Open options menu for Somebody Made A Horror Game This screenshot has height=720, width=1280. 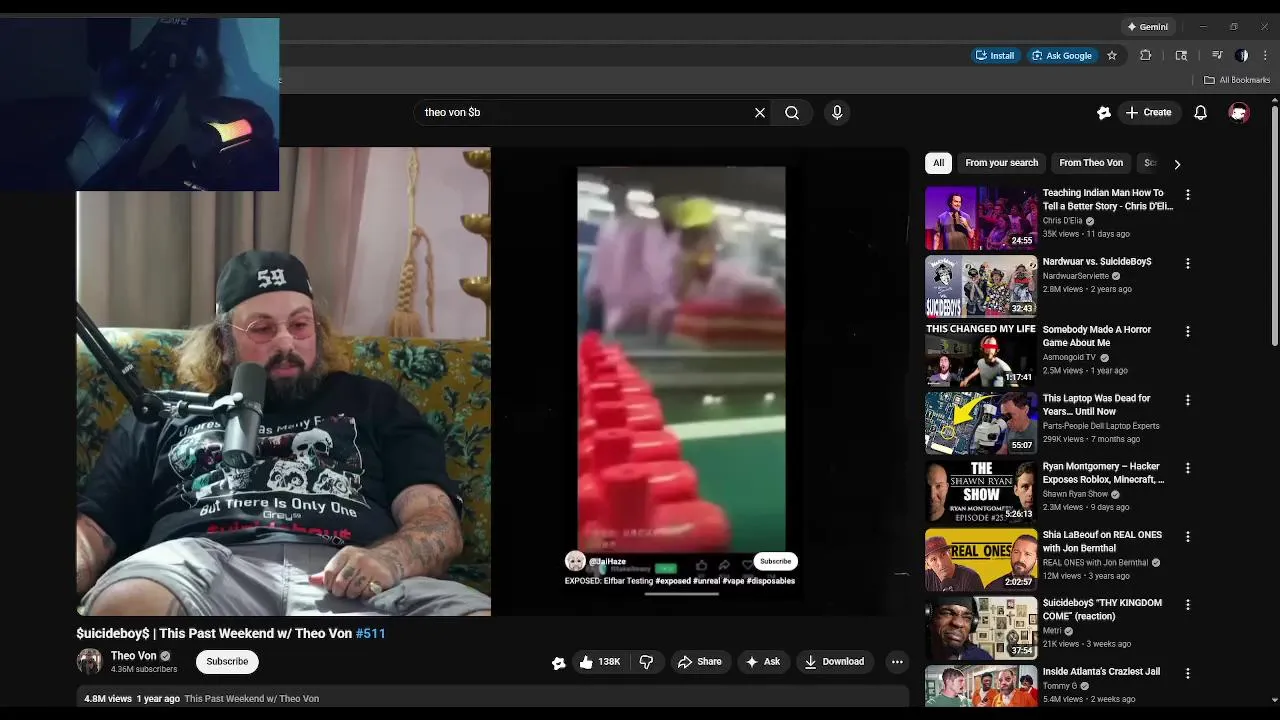click(1188, 332)
